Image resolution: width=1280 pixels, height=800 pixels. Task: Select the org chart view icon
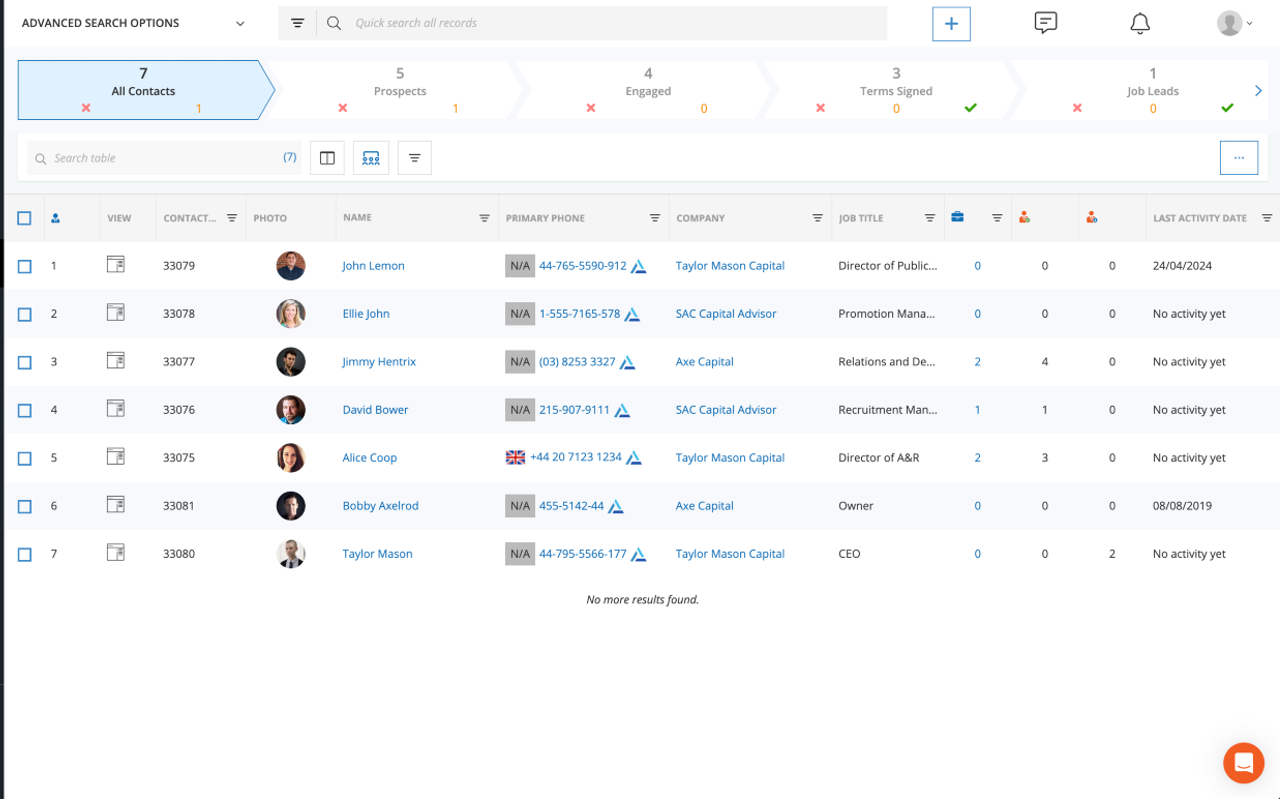pyautogui.click(x=370, y=157)
